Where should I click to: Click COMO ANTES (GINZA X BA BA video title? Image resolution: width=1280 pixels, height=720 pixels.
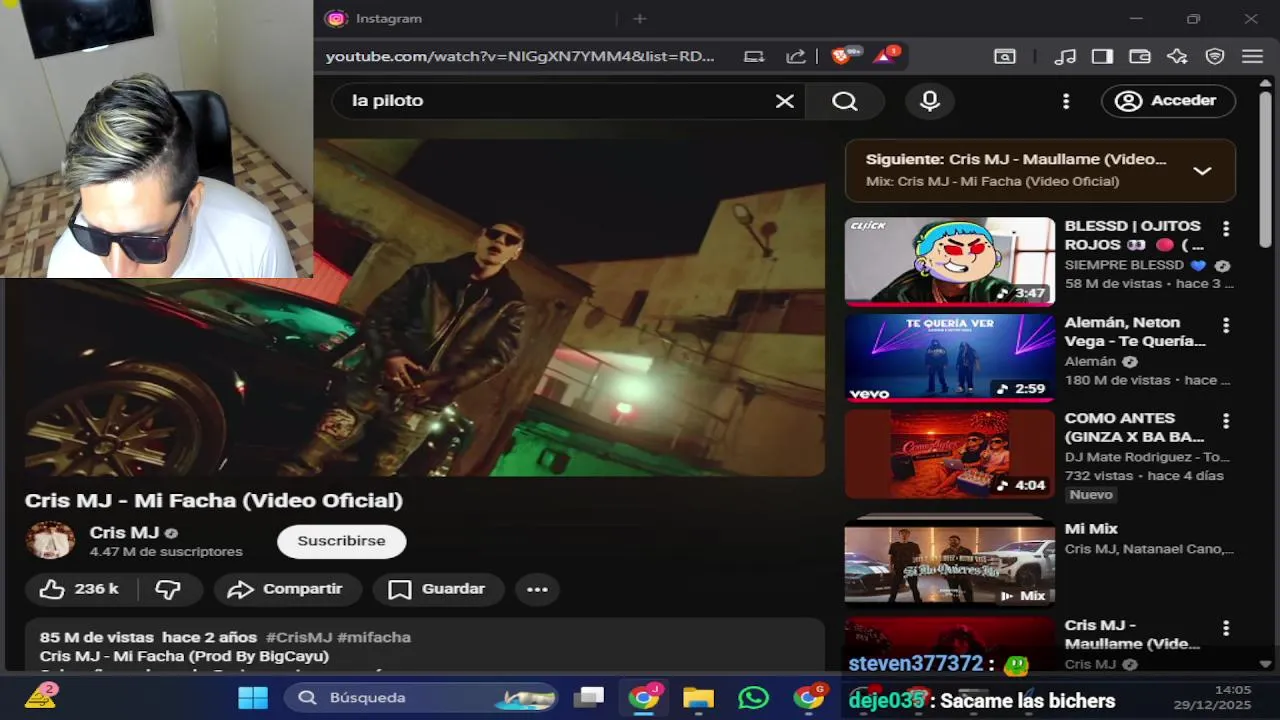point(1134,427)
